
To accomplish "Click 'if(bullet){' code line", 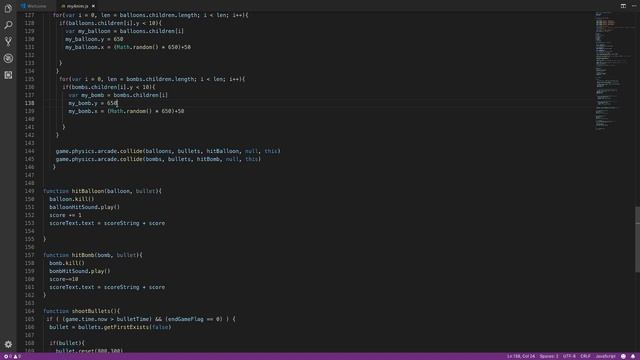I will coord(67,343).
